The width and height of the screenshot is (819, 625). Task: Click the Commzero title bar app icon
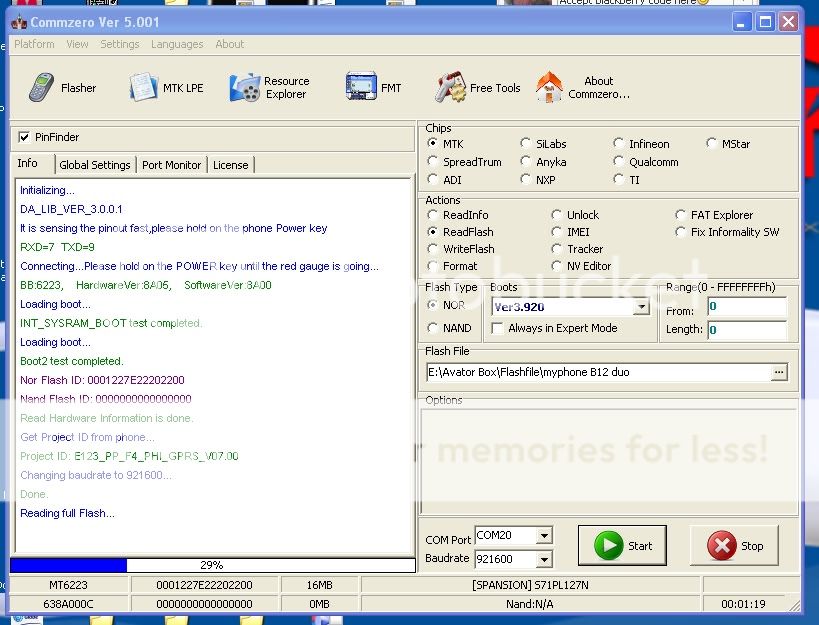17,21
